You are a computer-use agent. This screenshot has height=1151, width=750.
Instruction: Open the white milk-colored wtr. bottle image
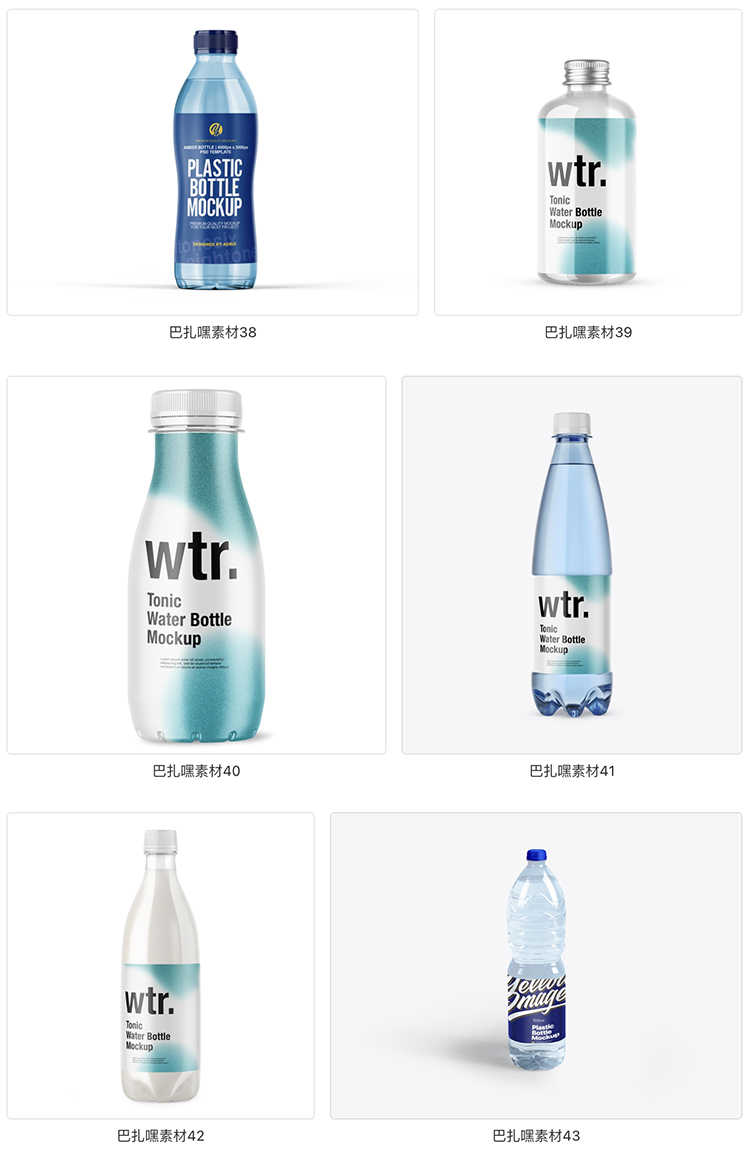click(161, 965)
